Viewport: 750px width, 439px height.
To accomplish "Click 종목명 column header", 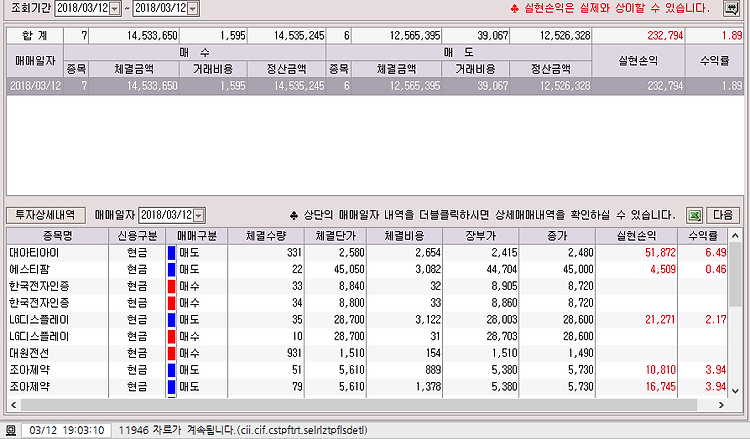I will pyautogui.click(x=58, y=236).
